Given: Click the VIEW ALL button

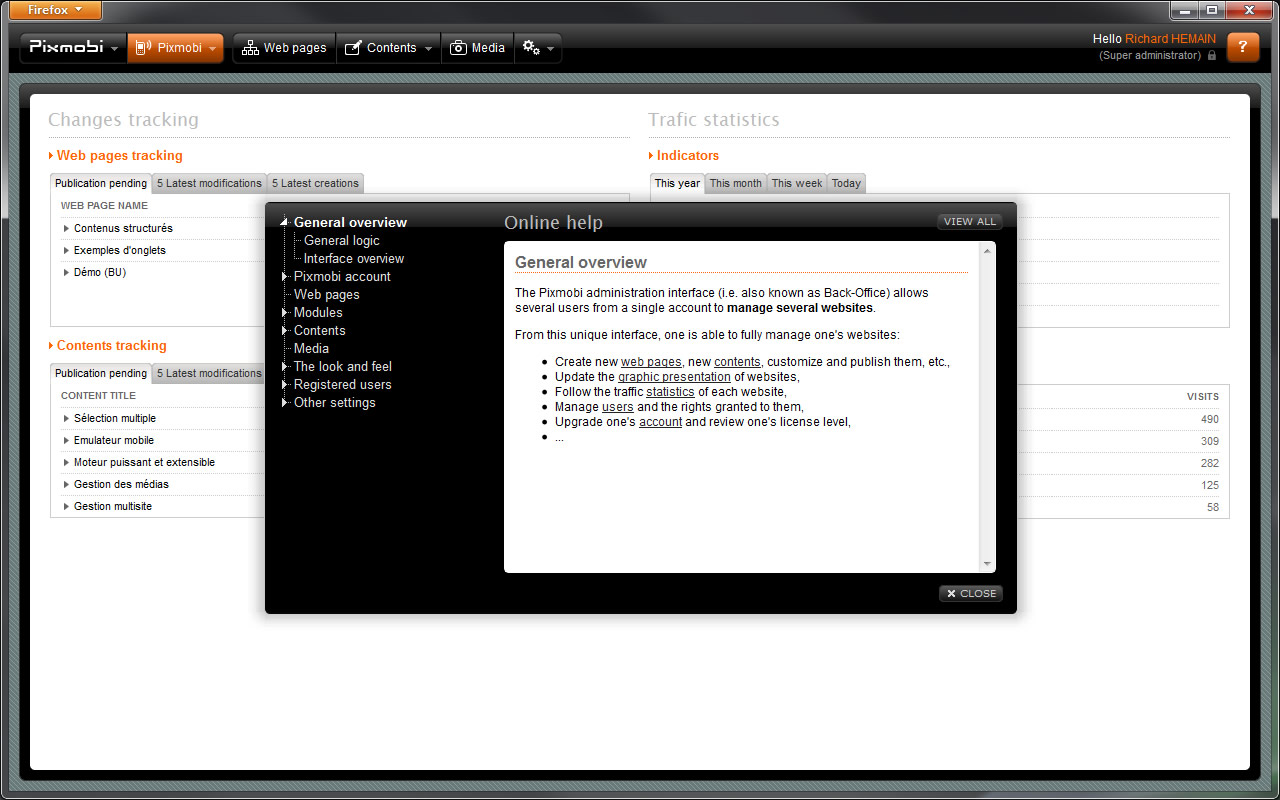Looking at the screenshot, I should 970,221.
